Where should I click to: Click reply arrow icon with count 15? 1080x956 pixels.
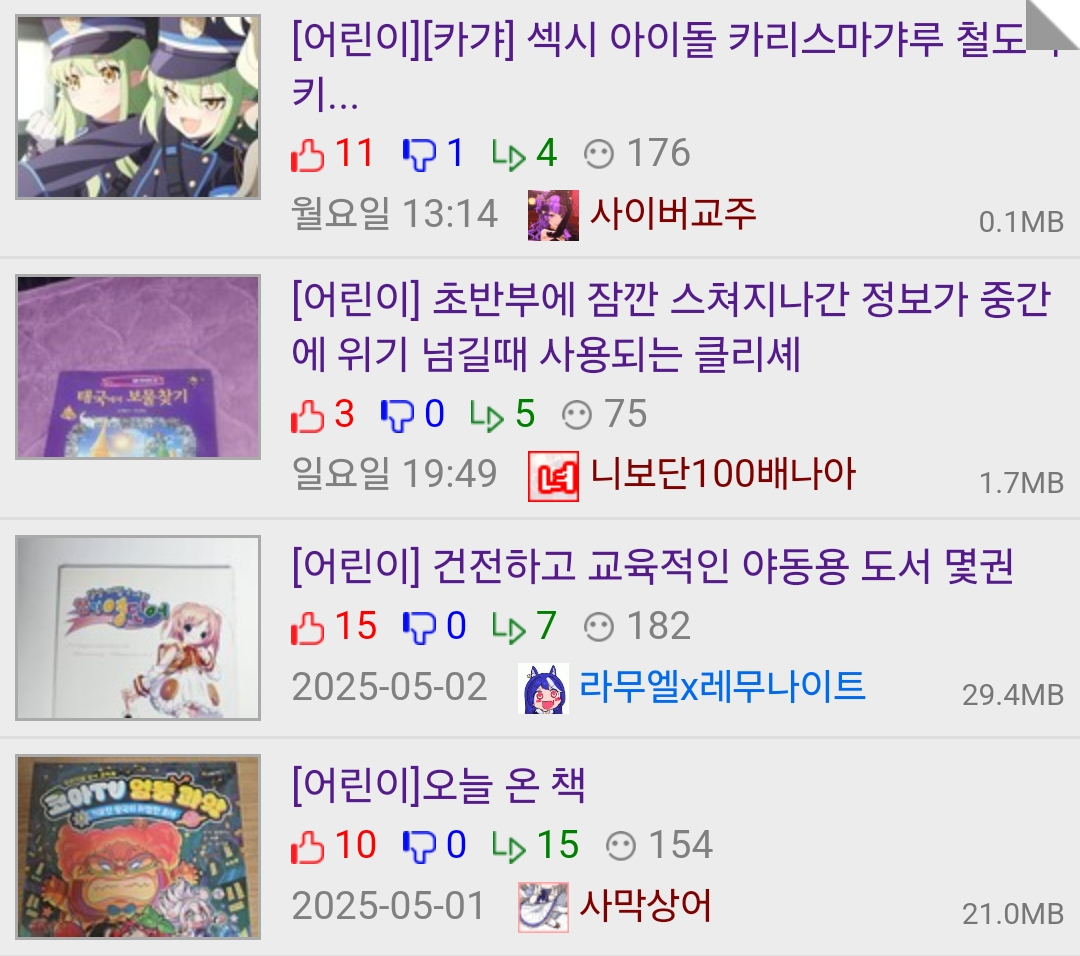point(509,846)
